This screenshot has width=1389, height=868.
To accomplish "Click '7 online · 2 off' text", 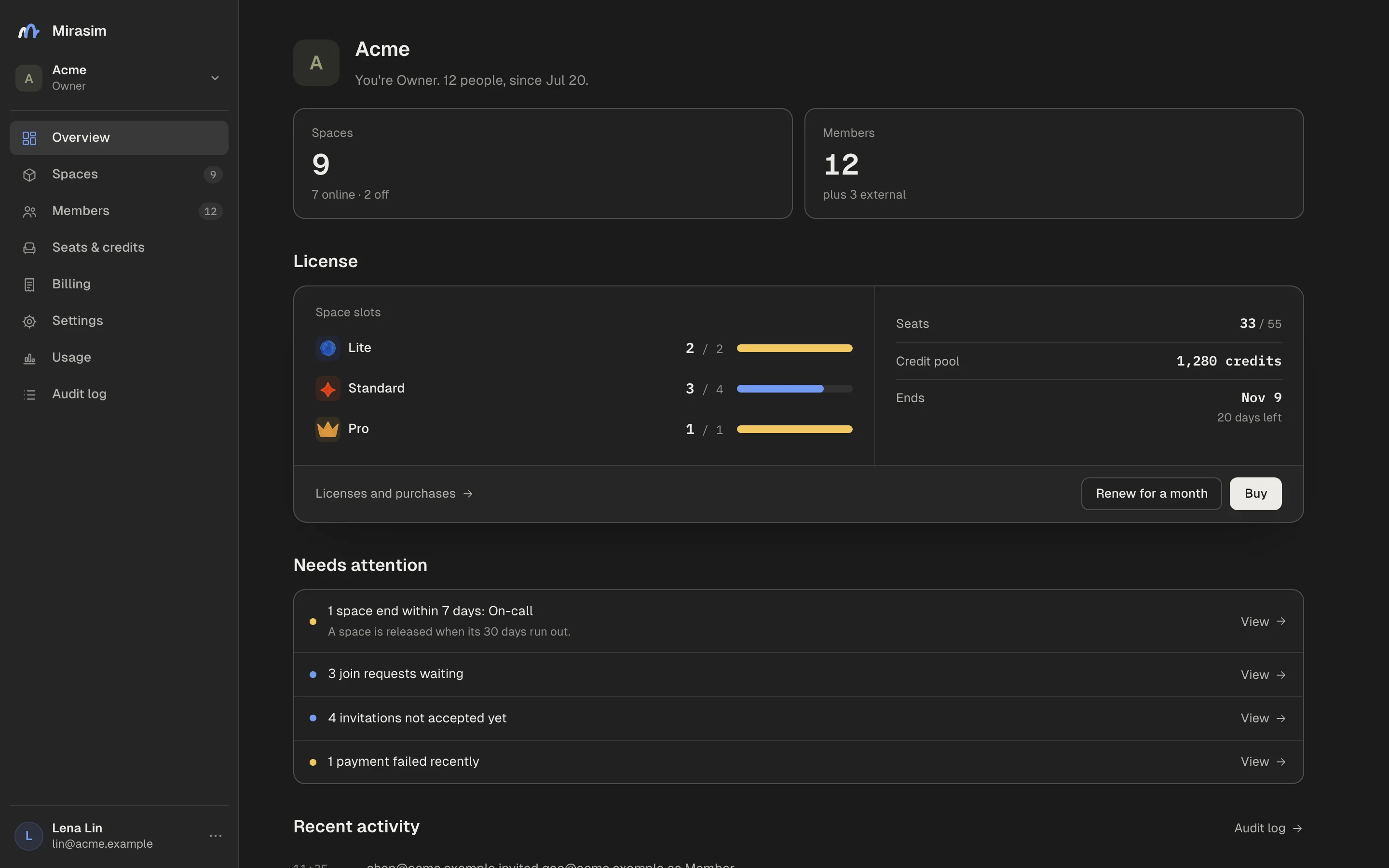I will tap(350, 195).
